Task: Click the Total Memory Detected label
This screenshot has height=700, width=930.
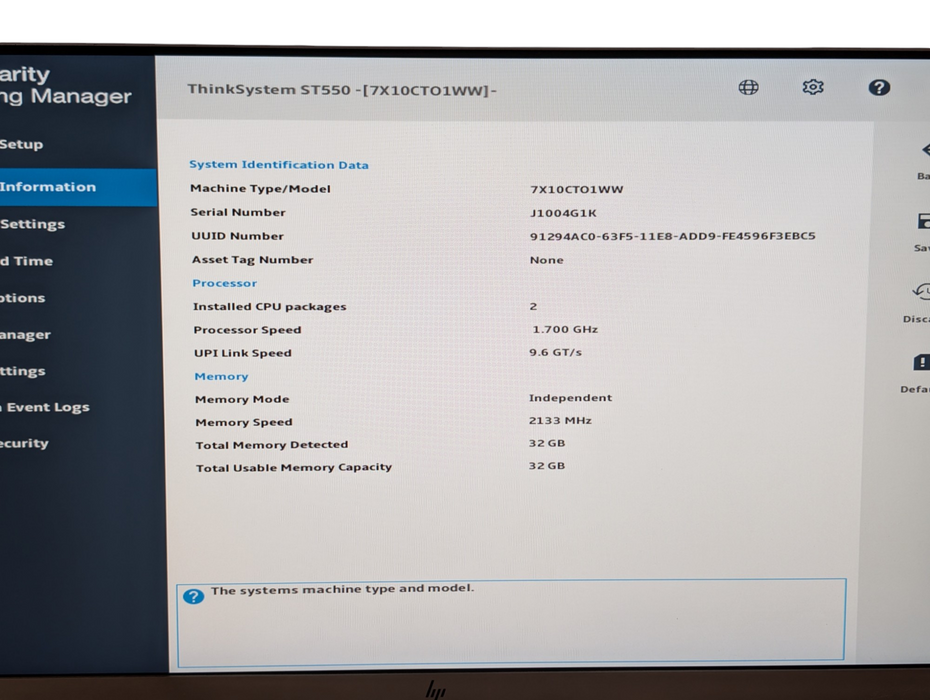Action: pos(272,445)
